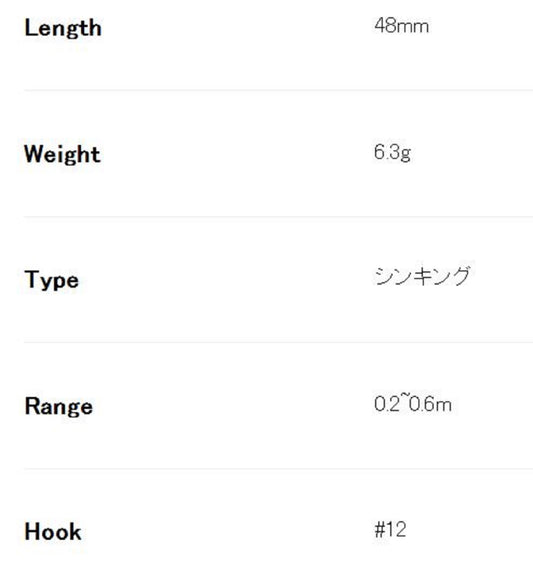The height and width of the screenshot is (583, 533).
Task: Click the divider below Type row
Action: tap(278, 342)
